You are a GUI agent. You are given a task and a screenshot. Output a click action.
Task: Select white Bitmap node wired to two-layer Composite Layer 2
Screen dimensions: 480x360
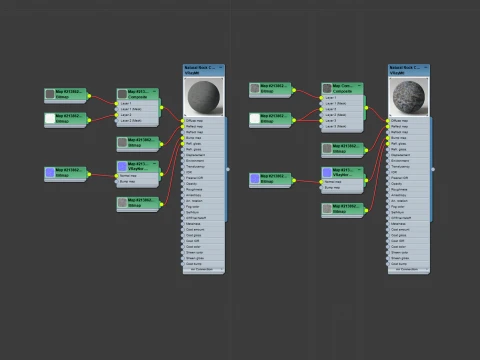pos(65,119)
